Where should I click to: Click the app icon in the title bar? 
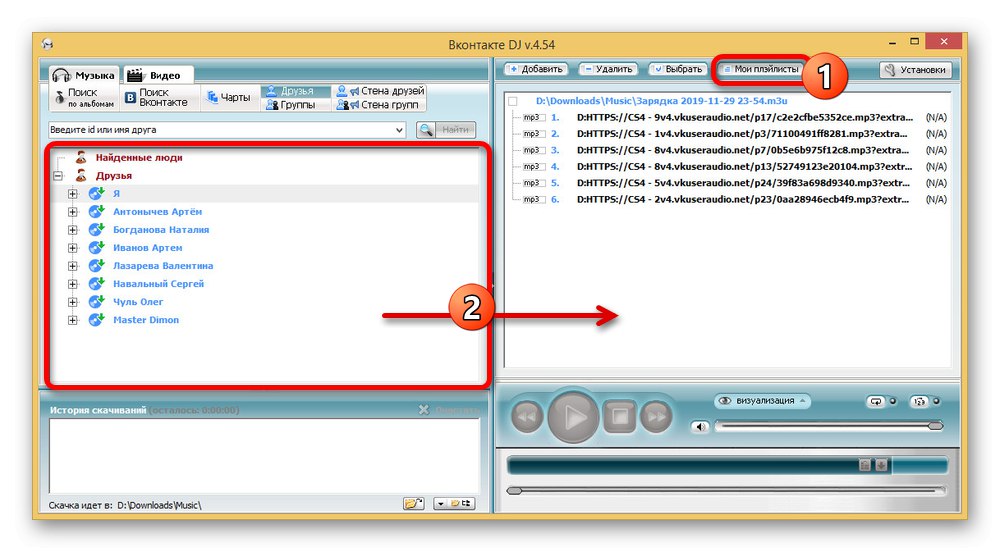click(47, 44)
